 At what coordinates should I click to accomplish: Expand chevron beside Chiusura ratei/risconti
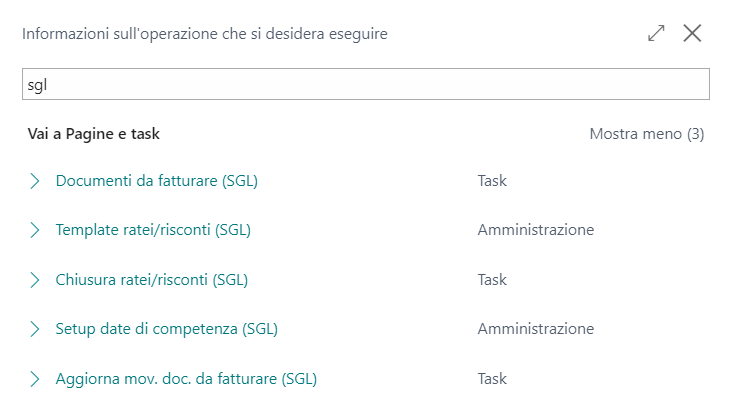[35, 280]
